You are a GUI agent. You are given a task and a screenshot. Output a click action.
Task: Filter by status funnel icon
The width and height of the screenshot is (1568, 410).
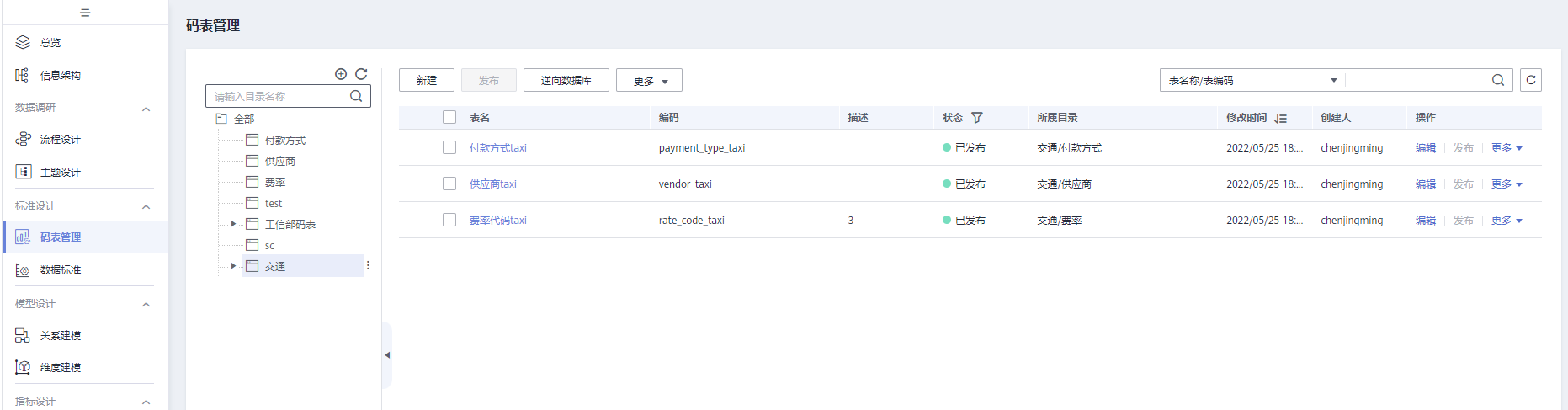point(977,118)
